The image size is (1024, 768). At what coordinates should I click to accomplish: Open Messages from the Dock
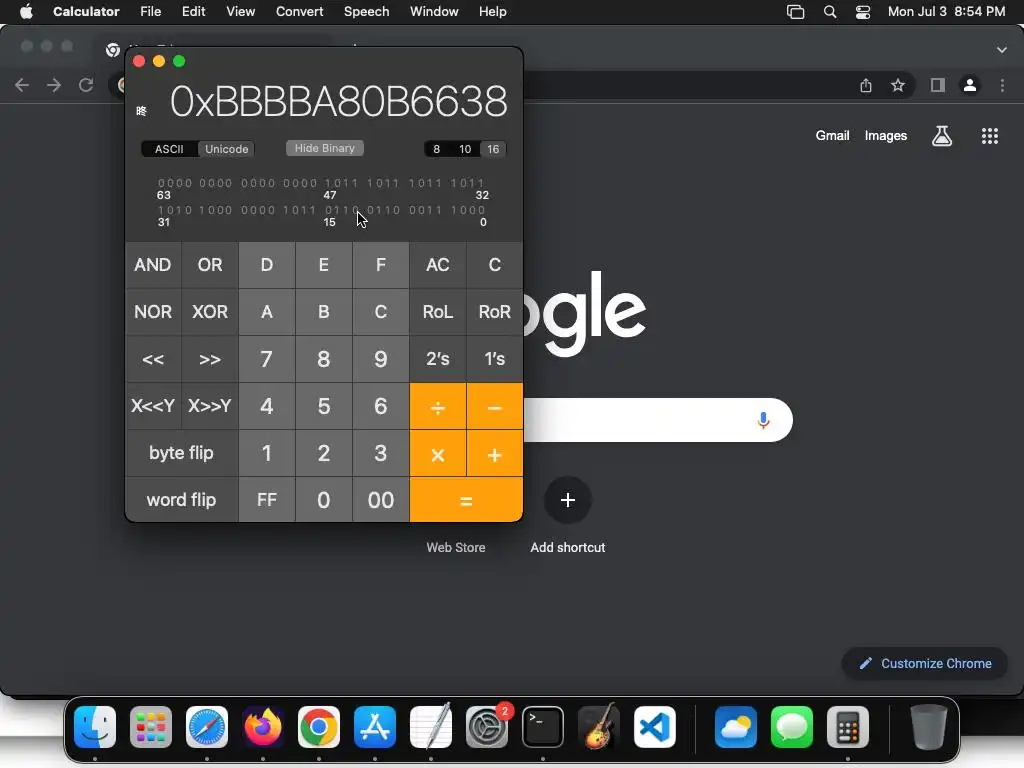[x=792, y=727]
